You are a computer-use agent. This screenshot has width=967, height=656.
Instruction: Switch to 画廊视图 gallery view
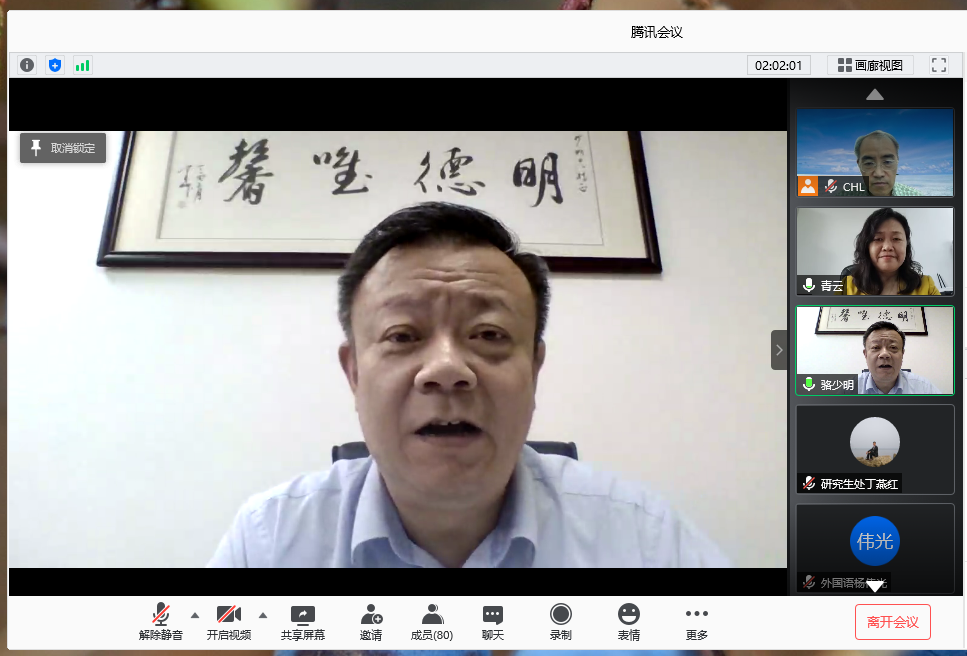[x=870, y=65]
